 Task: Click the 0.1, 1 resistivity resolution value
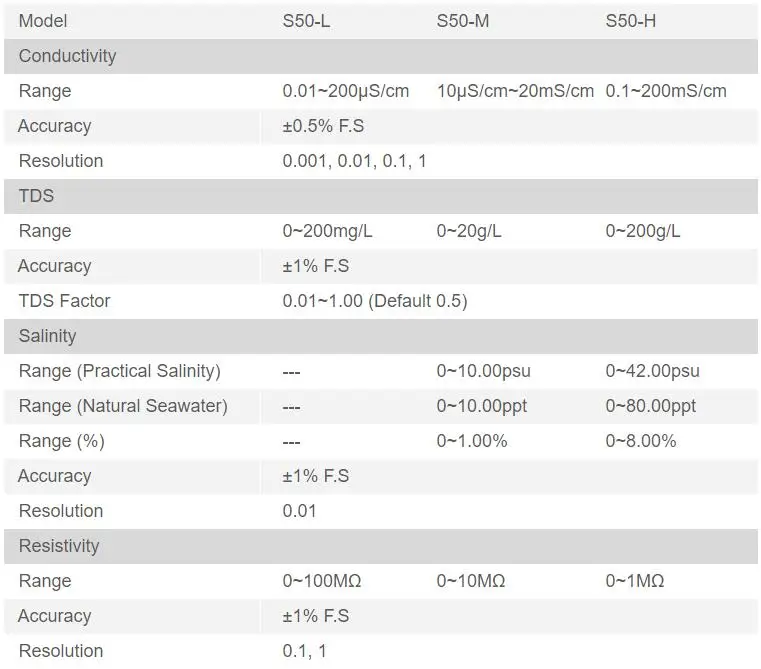[x=304, y=651]
